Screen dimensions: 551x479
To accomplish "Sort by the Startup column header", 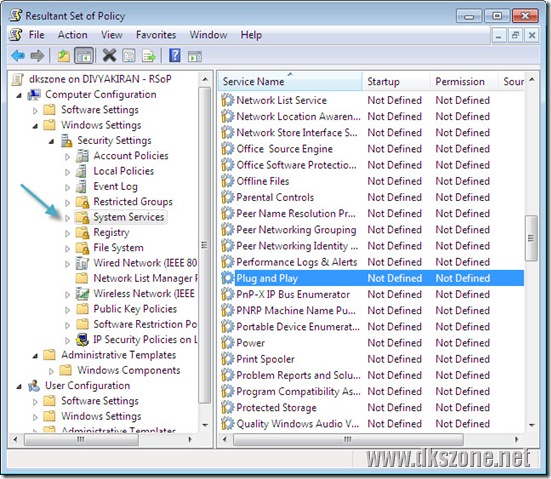I will tap(396, 81).
